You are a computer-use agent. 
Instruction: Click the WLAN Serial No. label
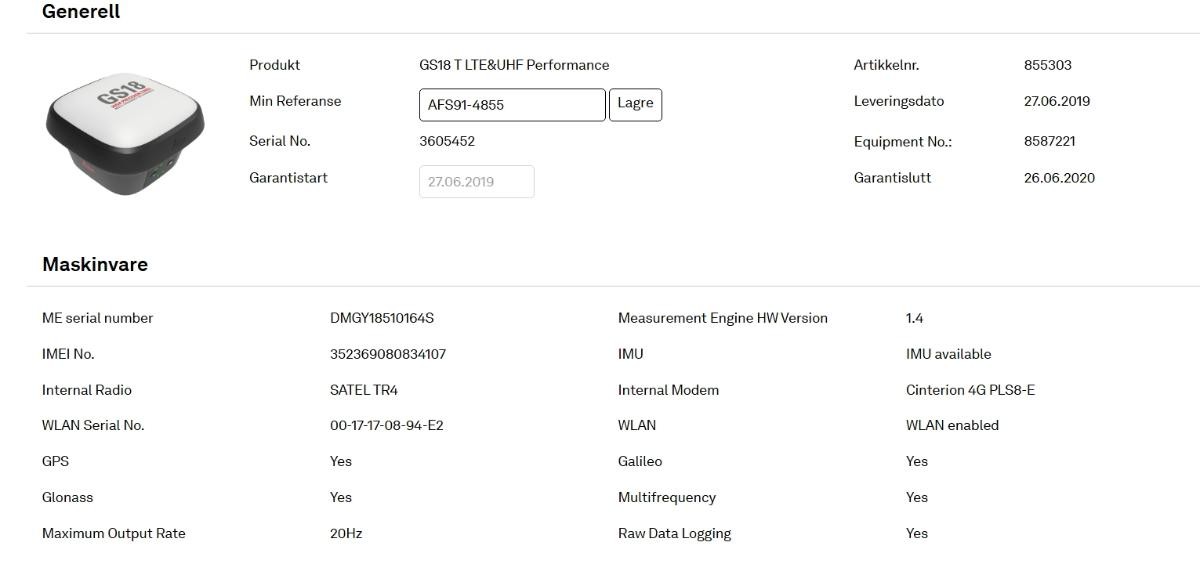pos(93,425)
